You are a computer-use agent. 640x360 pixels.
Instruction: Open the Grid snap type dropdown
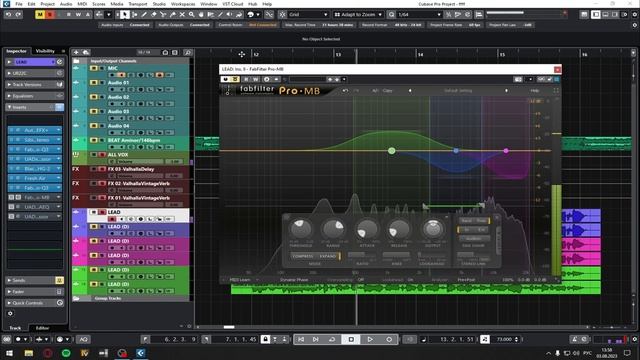[308, 15]
